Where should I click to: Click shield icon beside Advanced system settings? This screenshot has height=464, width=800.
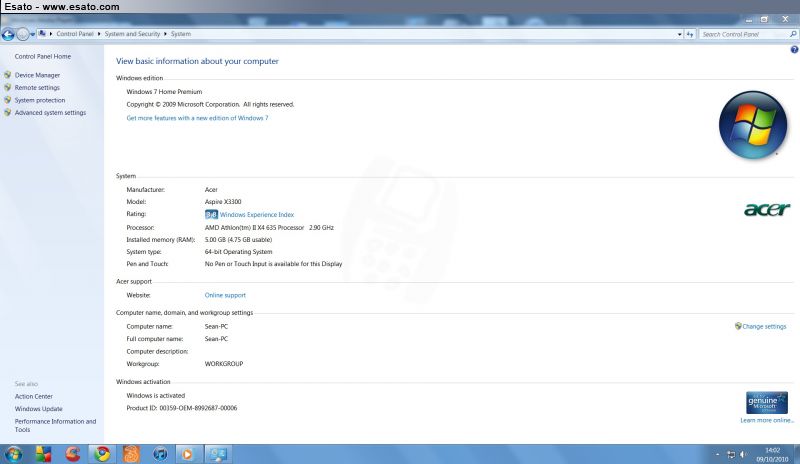coord(8,112)
